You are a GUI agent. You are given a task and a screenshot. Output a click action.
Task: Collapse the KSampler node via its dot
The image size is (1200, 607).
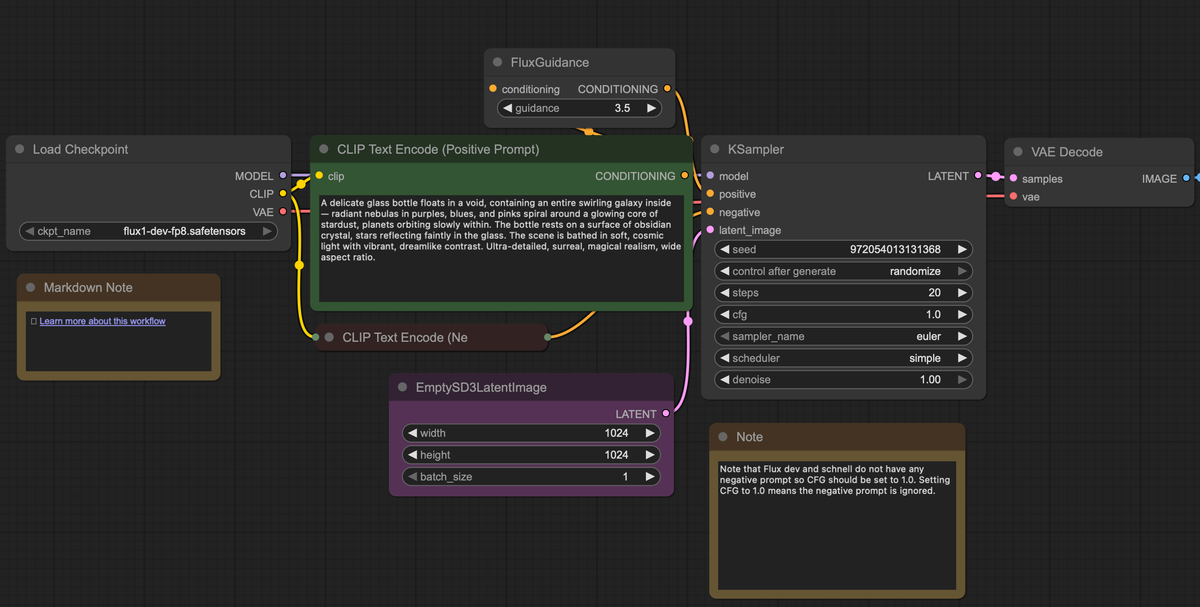tap(714, 149)
